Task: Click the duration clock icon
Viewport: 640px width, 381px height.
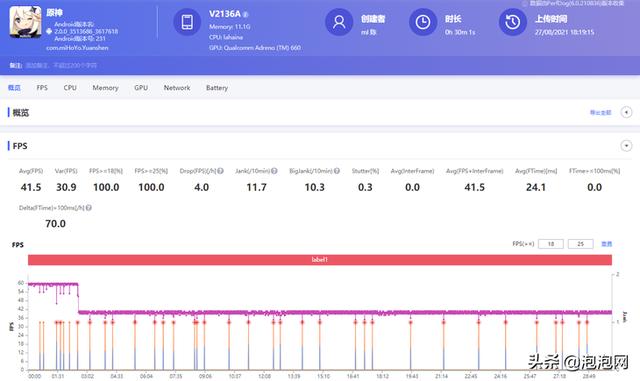Action: coord(423,22)
